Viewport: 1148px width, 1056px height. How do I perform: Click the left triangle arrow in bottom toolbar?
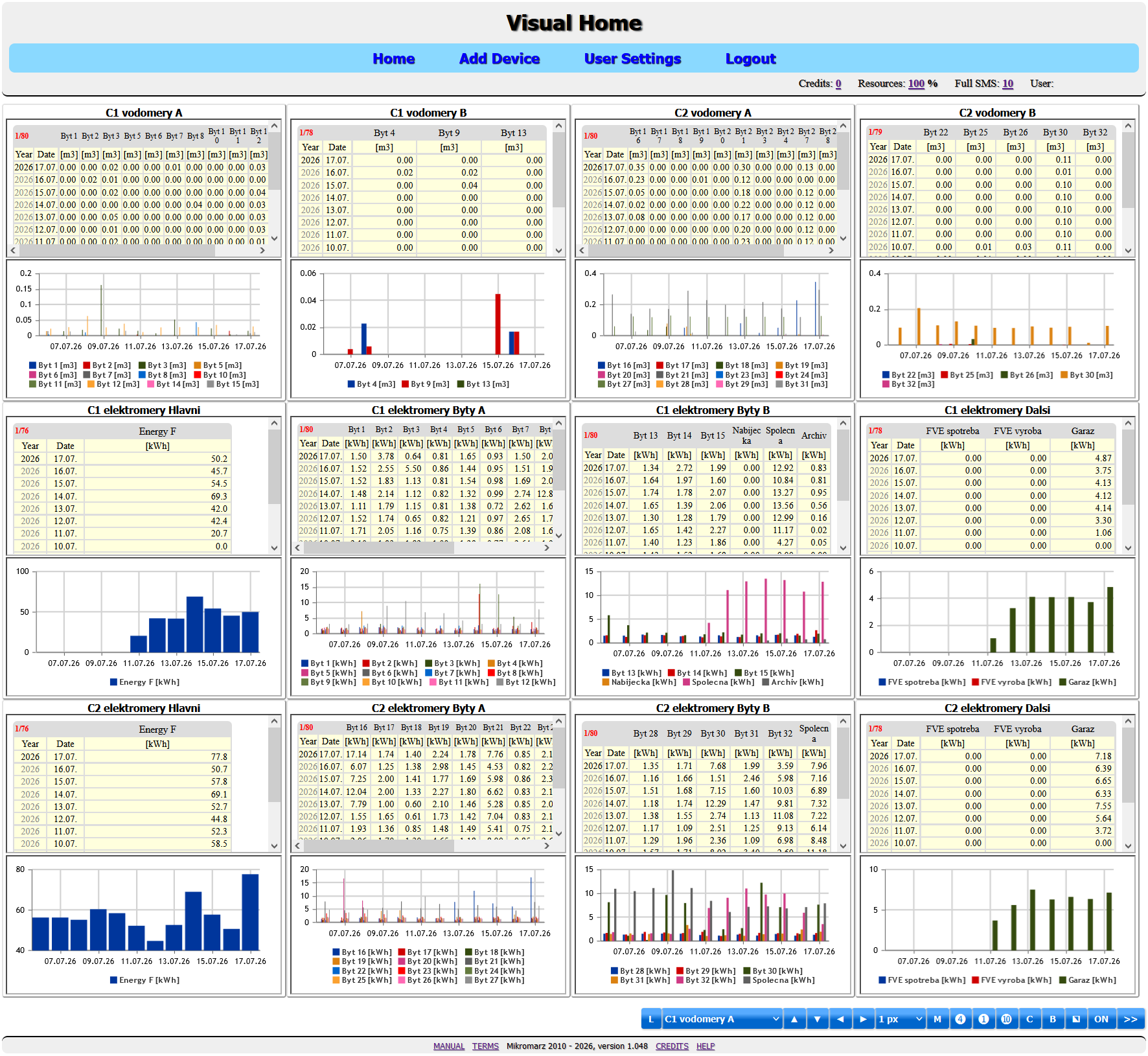840,1019
